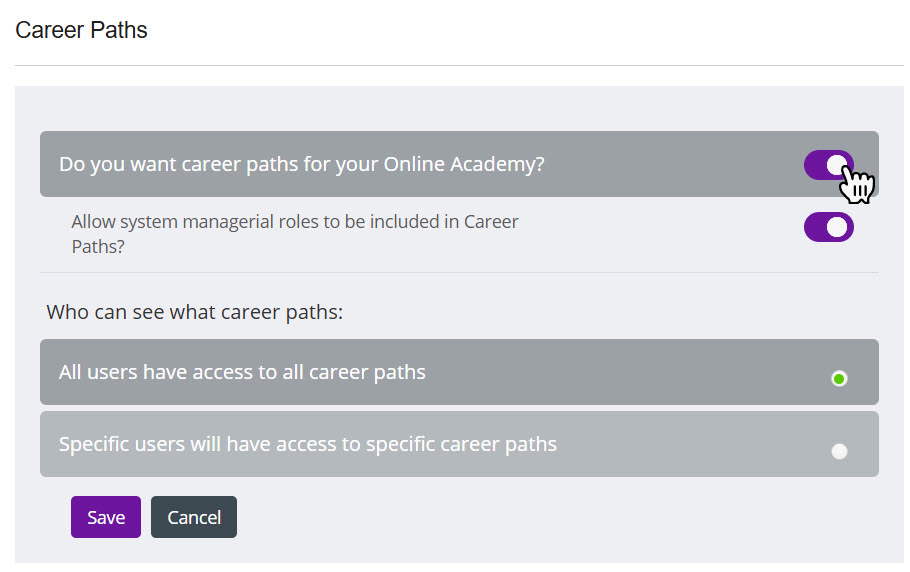Click the "Do you want career paths" question text

[301, 164]
